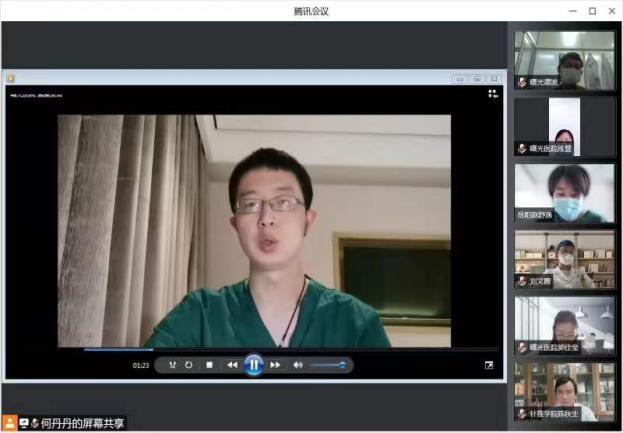Maximize the inner media player window
Viewport: 623px width, 433px height.
(477, 78)
